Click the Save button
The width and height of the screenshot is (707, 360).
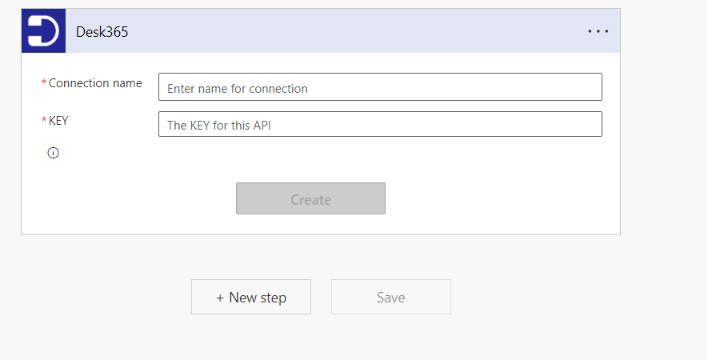[x=391, y=297]
